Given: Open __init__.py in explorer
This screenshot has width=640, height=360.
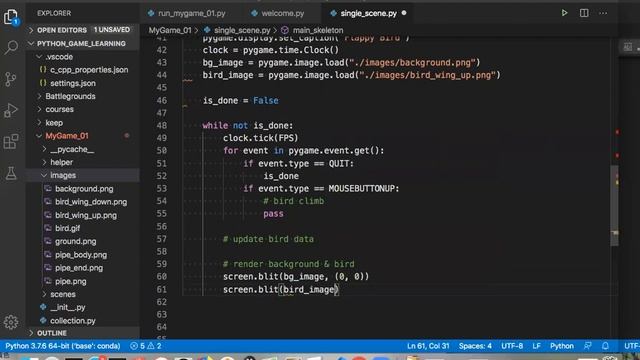Looking at the screenshot, I should (83, 307).
